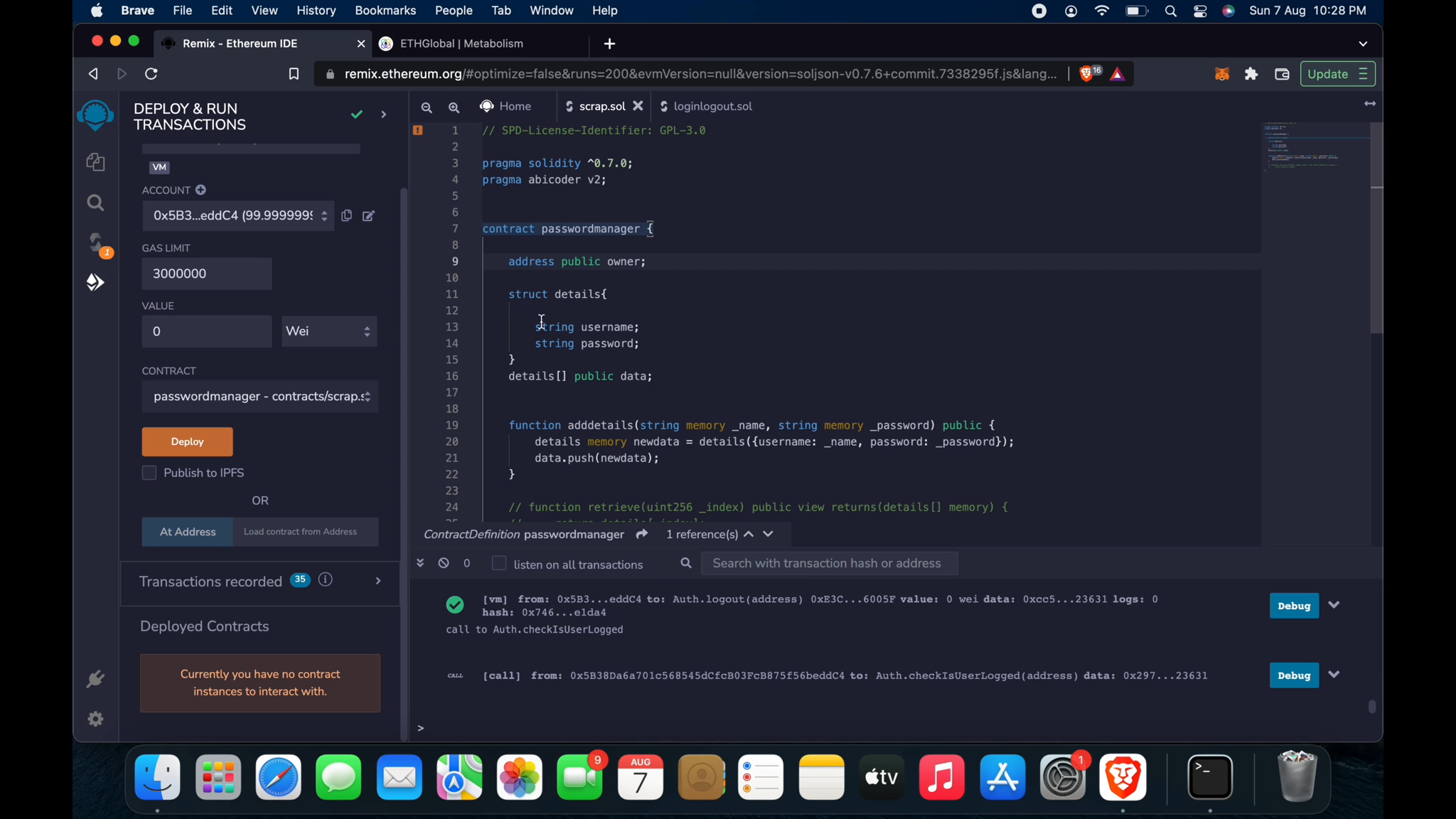Screen dimensions: 1456x819
Task: Open the Wei unit dropdown
Action: [329, 331]
